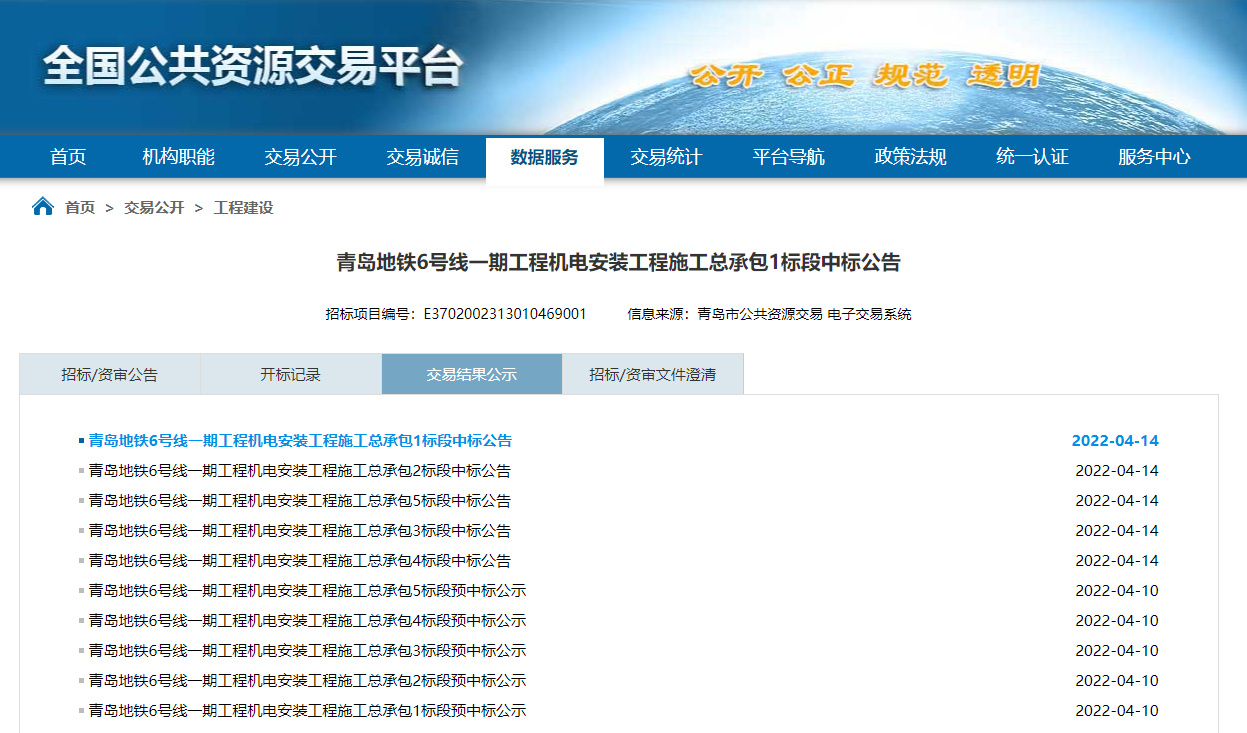Open 平台导航 from the nav bar

[x=788, y=157]
